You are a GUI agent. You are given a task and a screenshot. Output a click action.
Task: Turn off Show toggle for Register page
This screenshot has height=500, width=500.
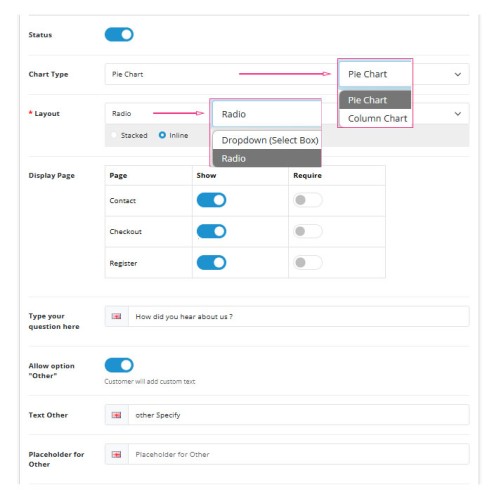pyautogui.click(x=211, y=262)
